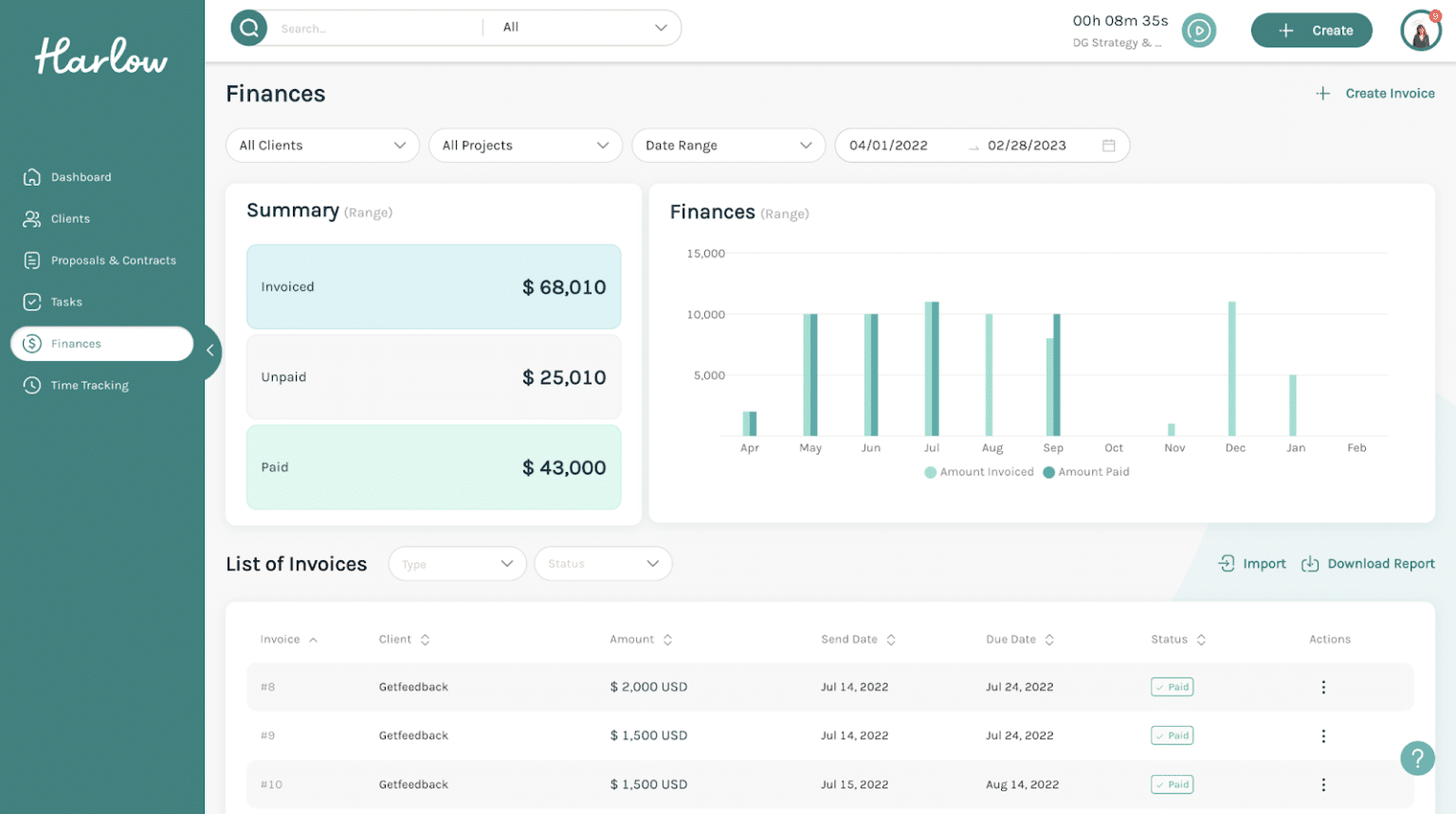Open the All Clients dropdown
1456x814 pixels.
pos(322,145)
